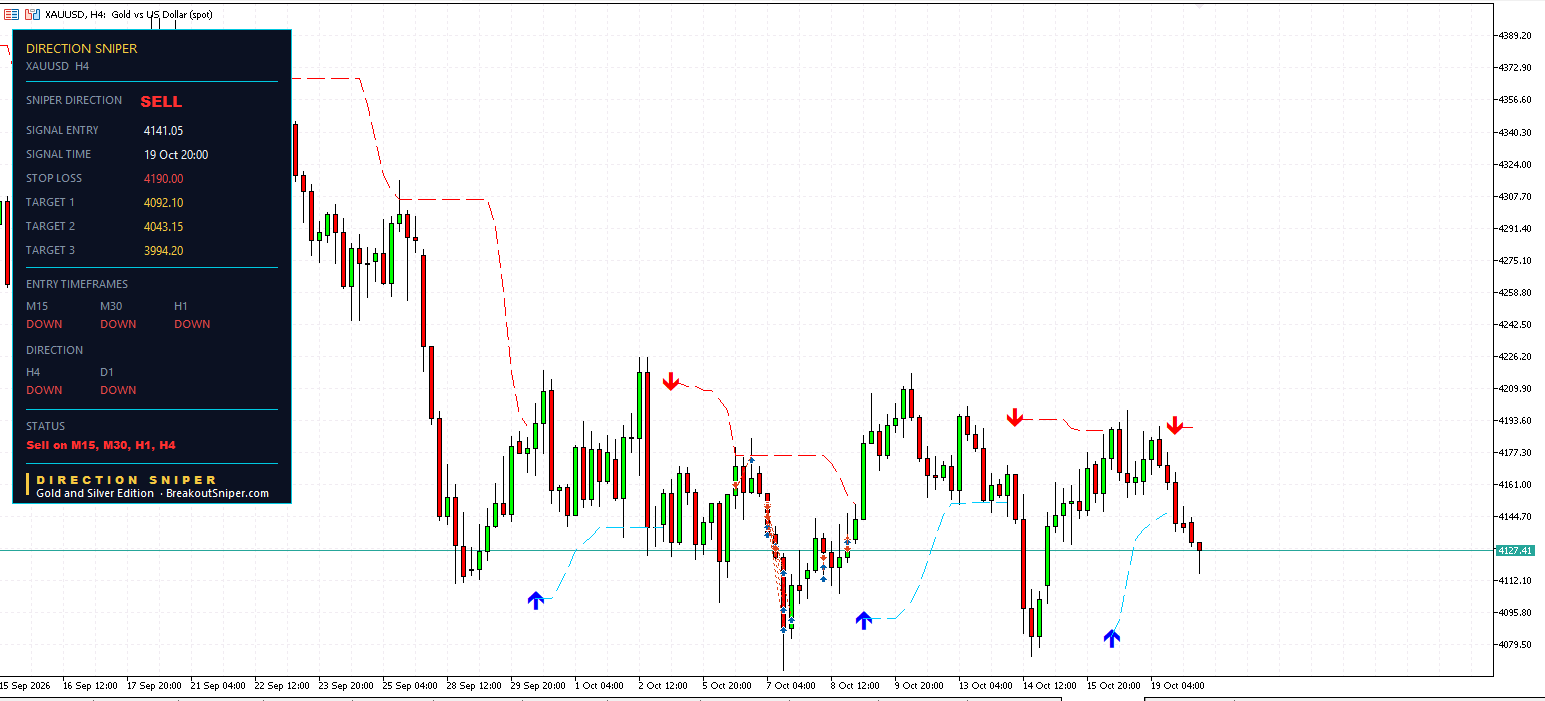
Task: Click the 'STOP LOSS' label
Action: [54, 178]
